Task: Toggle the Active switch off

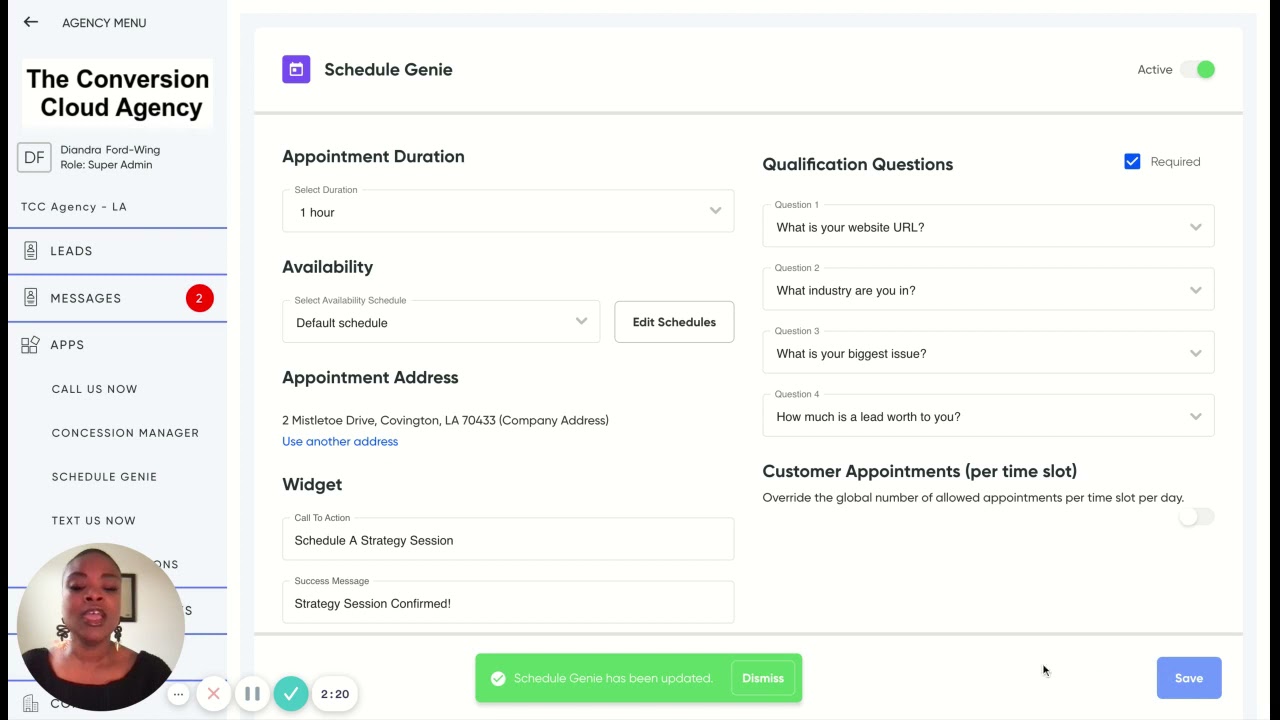Action: 1197,69
